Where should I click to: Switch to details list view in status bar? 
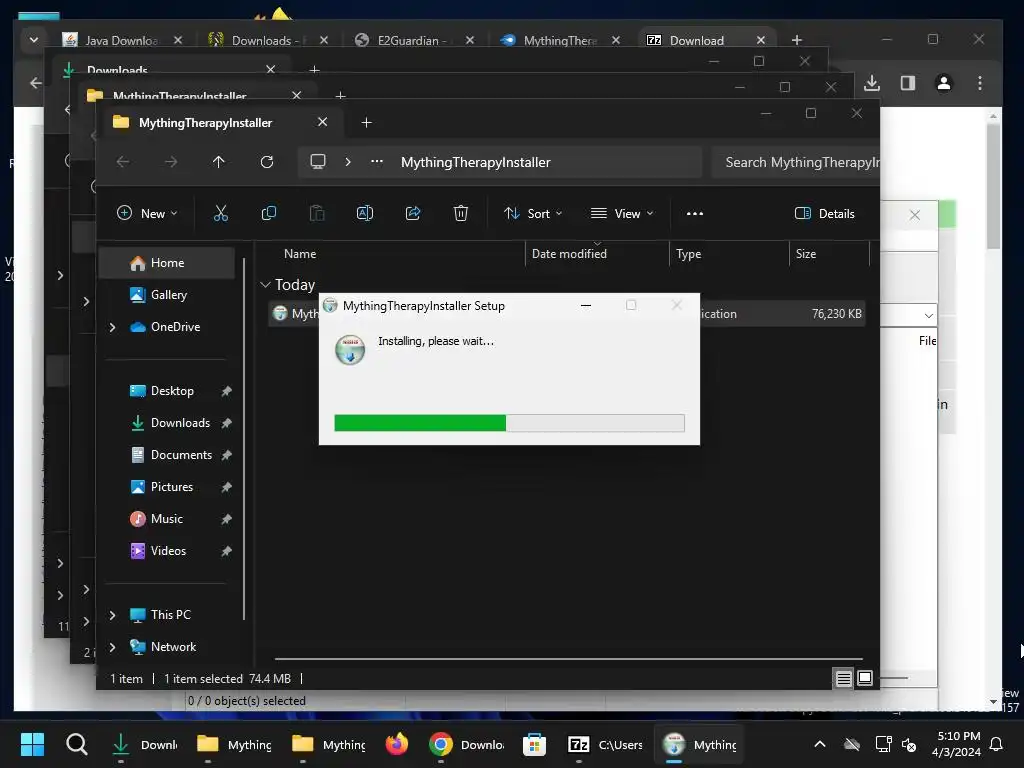pyautogui.click(x=843, y=679)
